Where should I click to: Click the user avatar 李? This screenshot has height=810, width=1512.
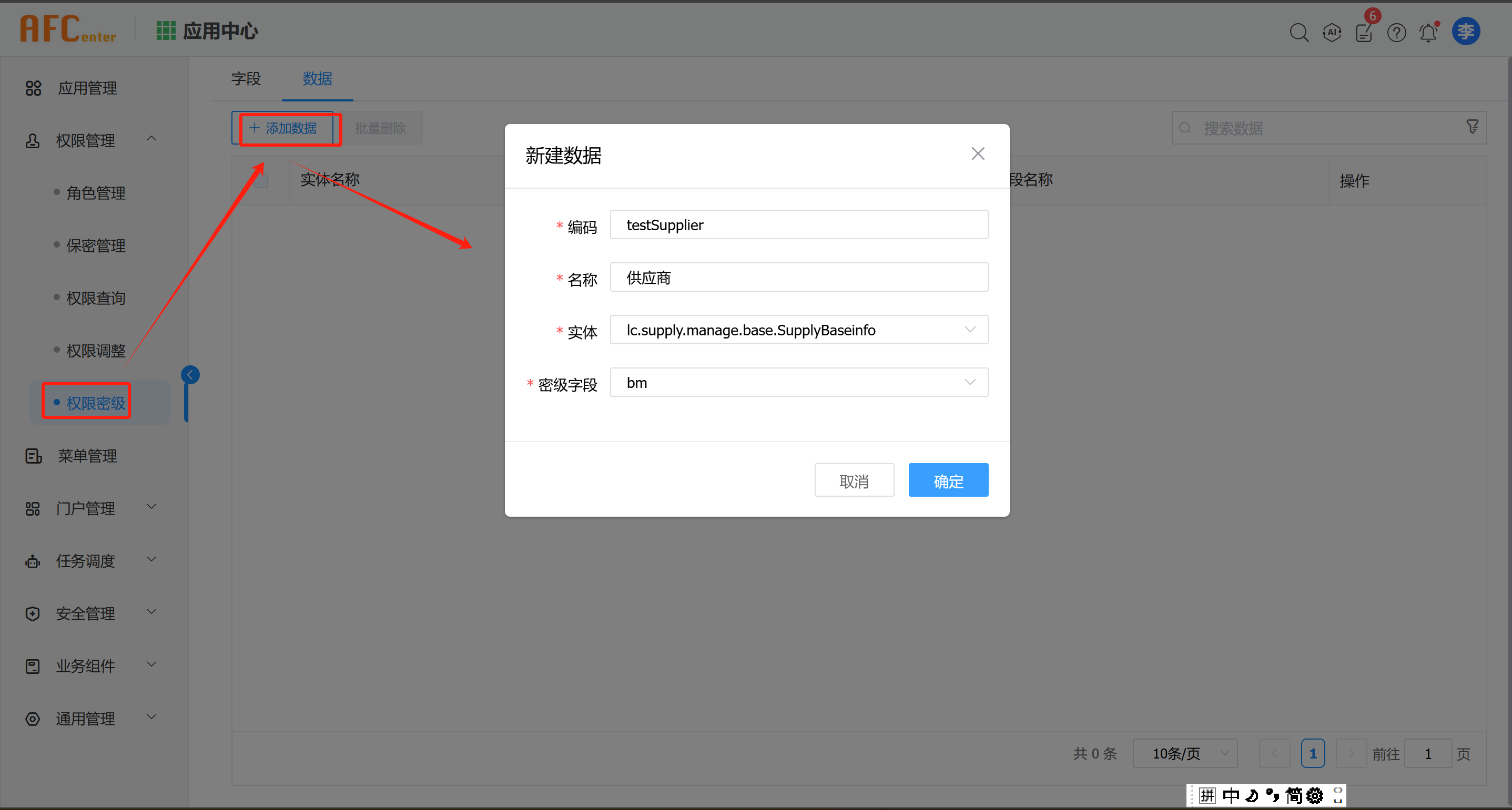1466,31
